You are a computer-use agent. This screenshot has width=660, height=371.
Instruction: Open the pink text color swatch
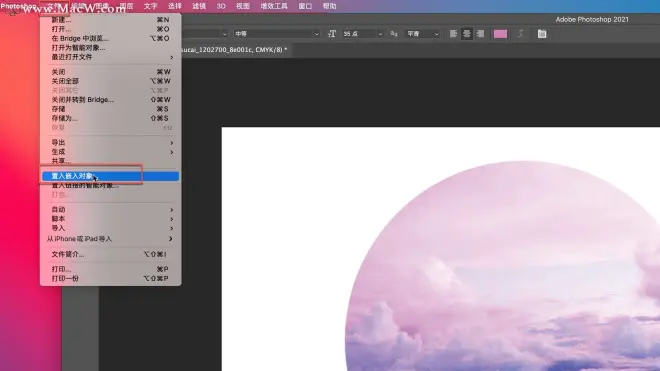coord(500,34)
